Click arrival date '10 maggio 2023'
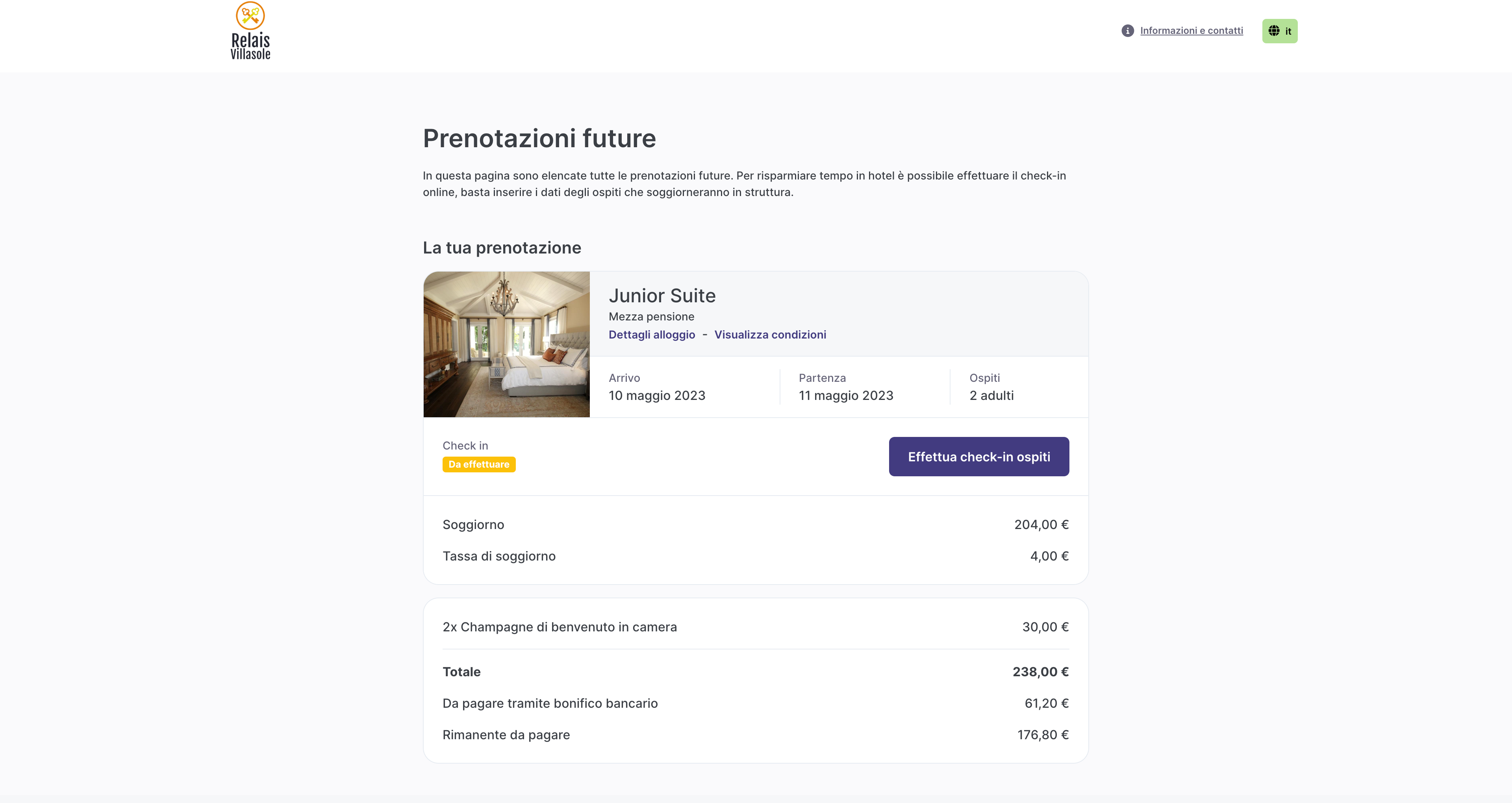 (657, 396)
